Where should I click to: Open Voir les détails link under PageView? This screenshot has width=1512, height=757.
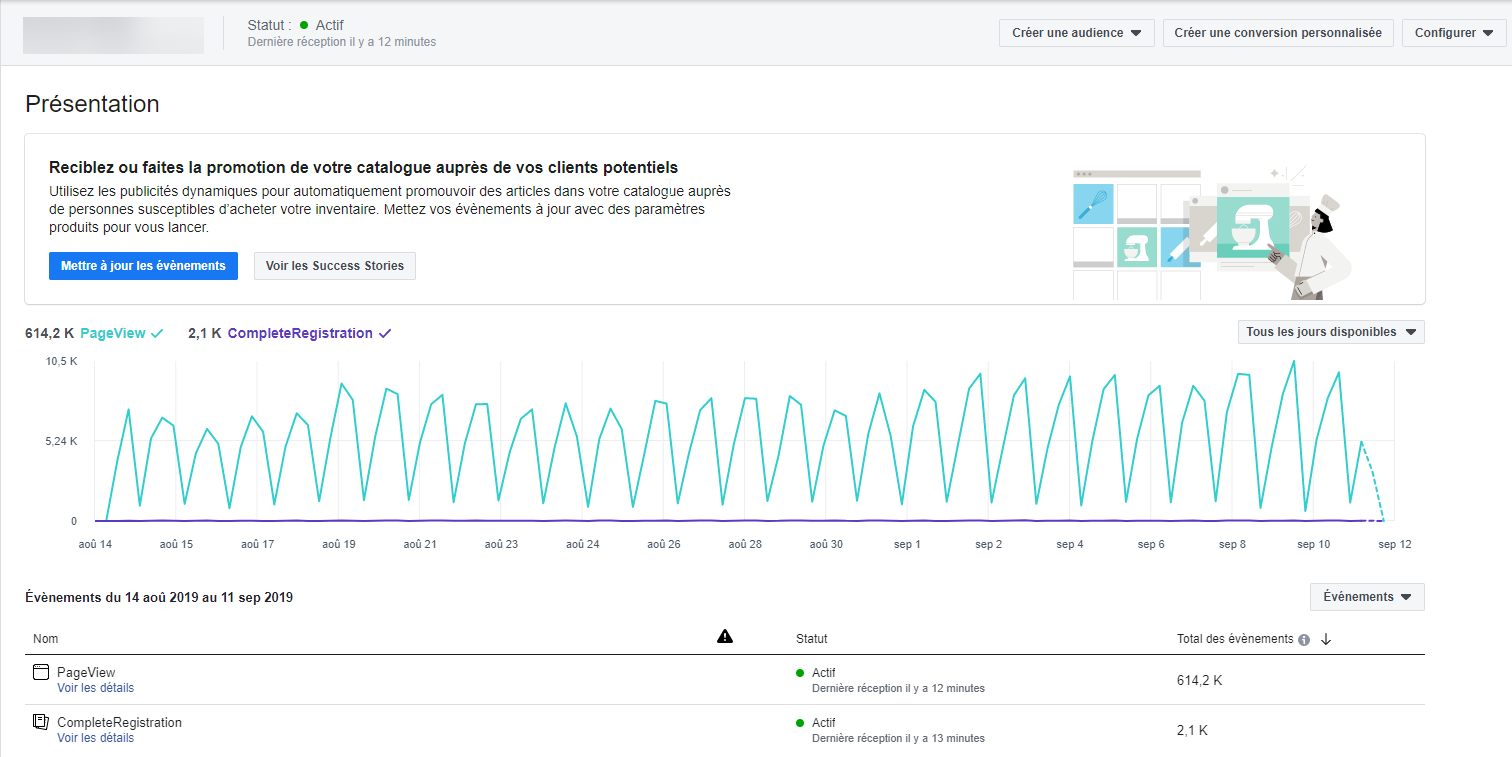pyautogui.click(x=95, y=688)
